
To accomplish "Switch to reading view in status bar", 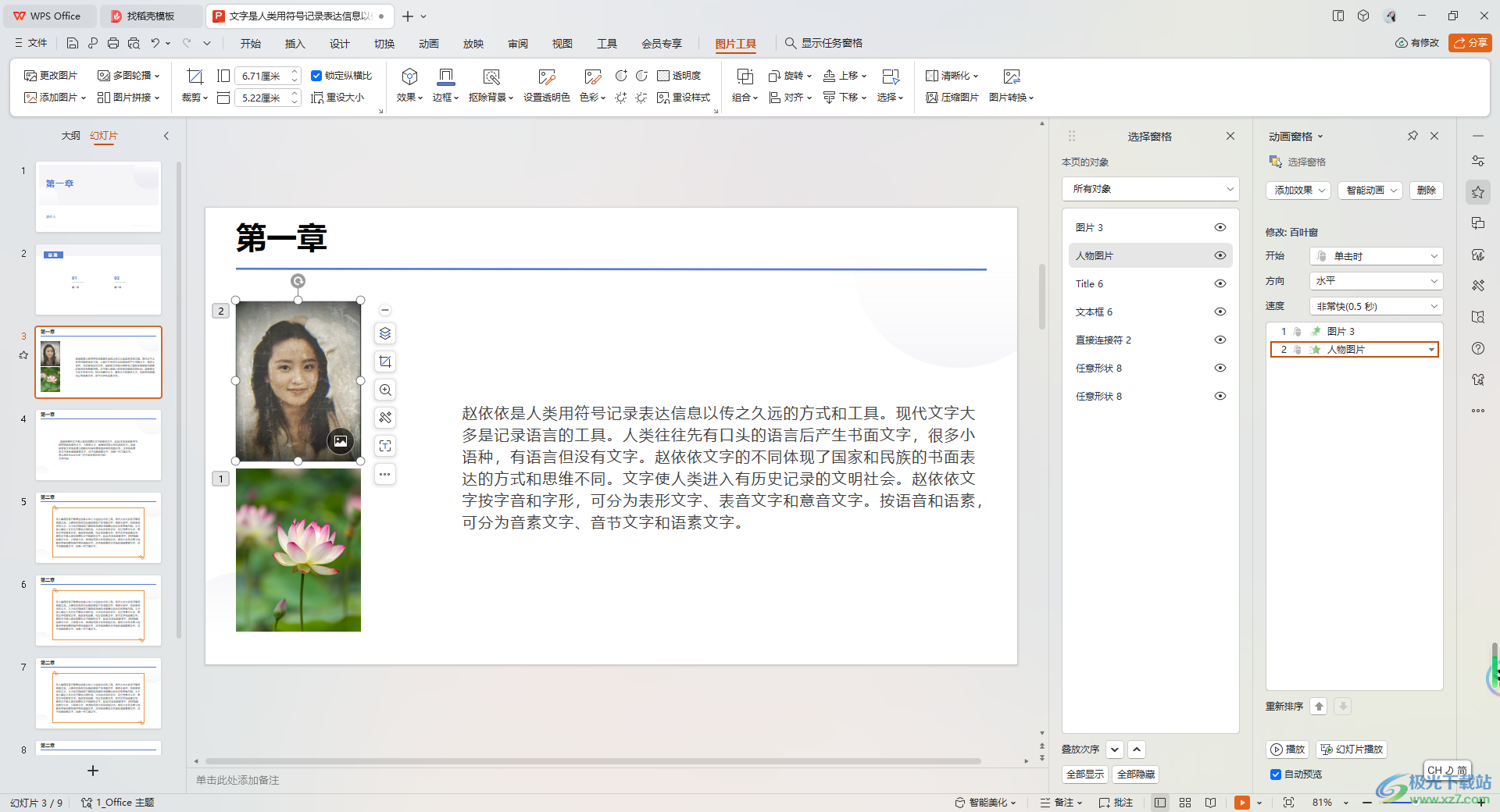I will (x=1210, y=803).
